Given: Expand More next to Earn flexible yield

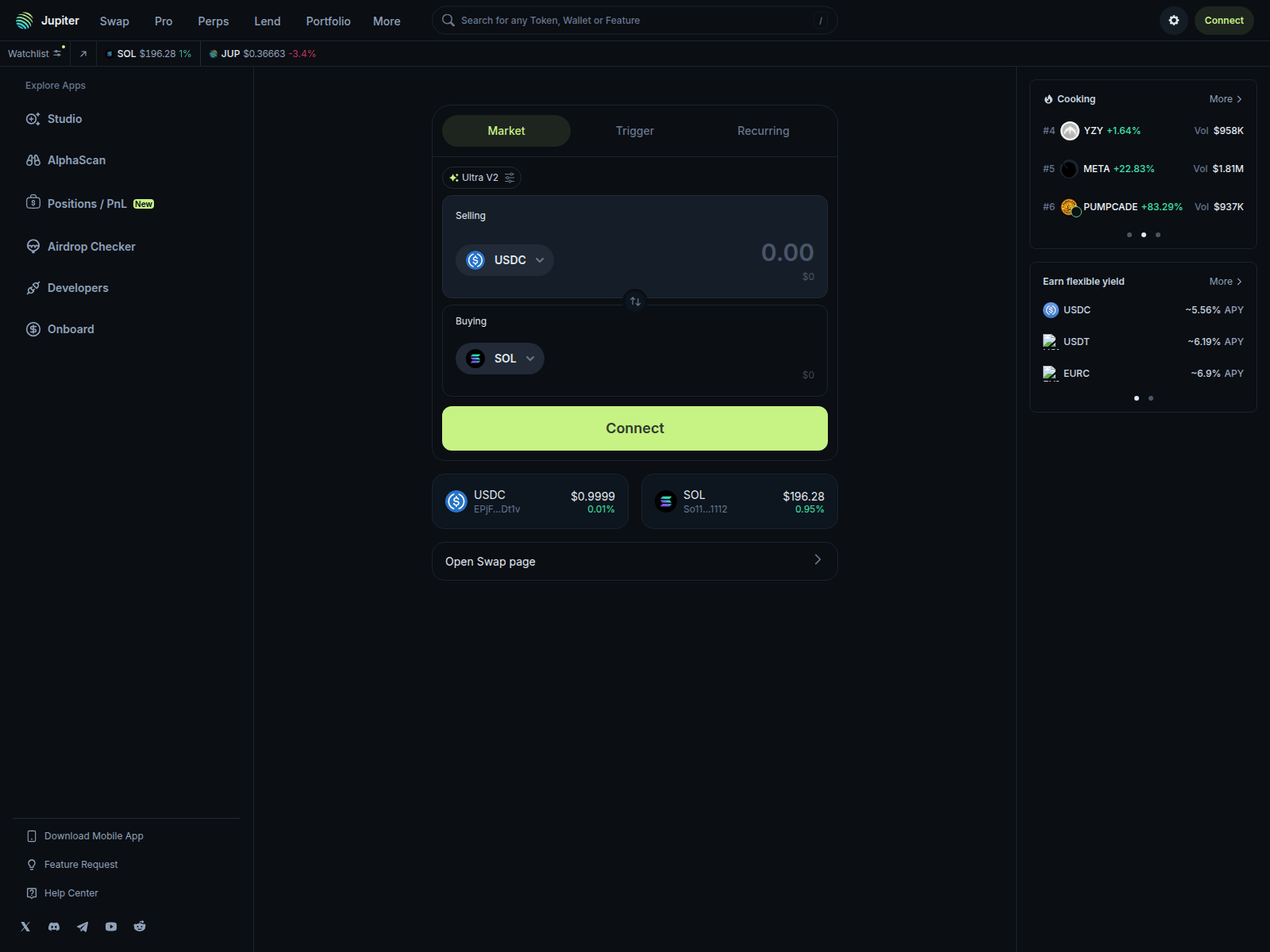Looking at the screenshot, I should 1225,281.
